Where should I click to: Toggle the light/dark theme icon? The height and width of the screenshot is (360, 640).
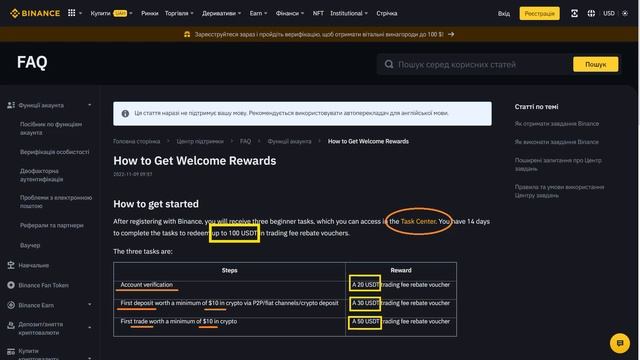point(625,13)
